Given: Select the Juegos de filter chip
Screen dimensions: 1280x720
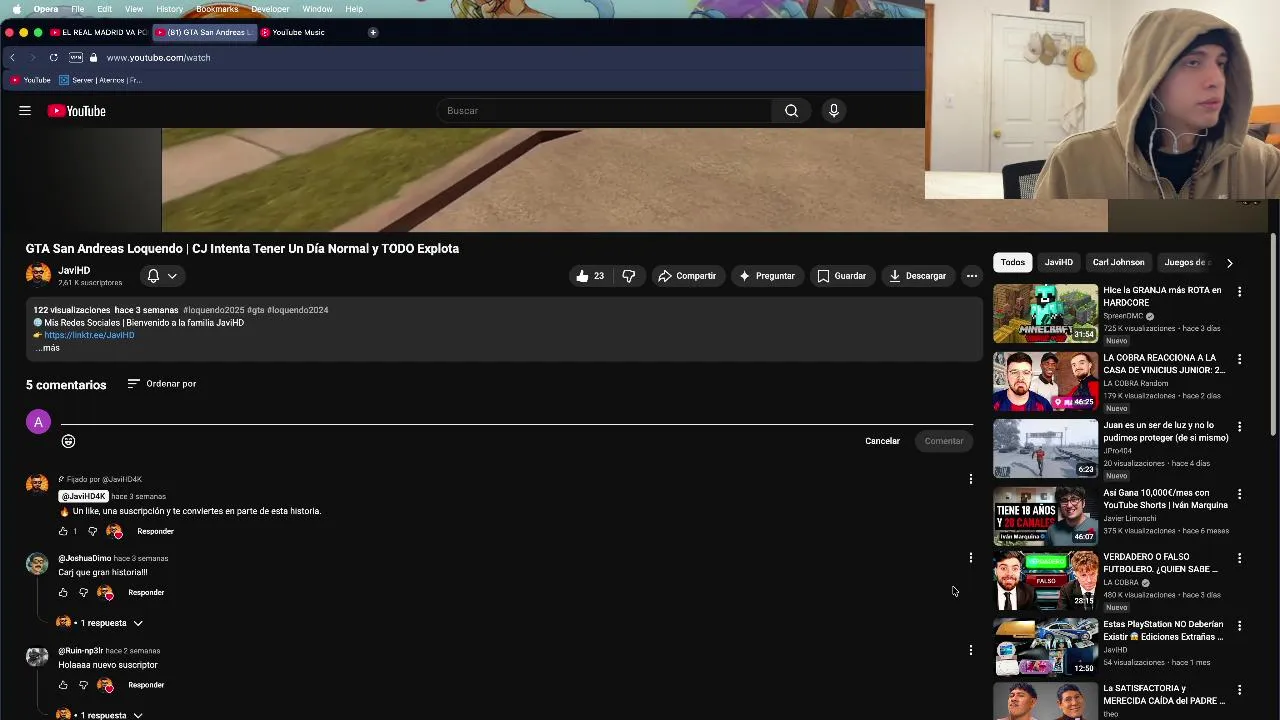Looking at the screenshot, I should click(1186, 262).
